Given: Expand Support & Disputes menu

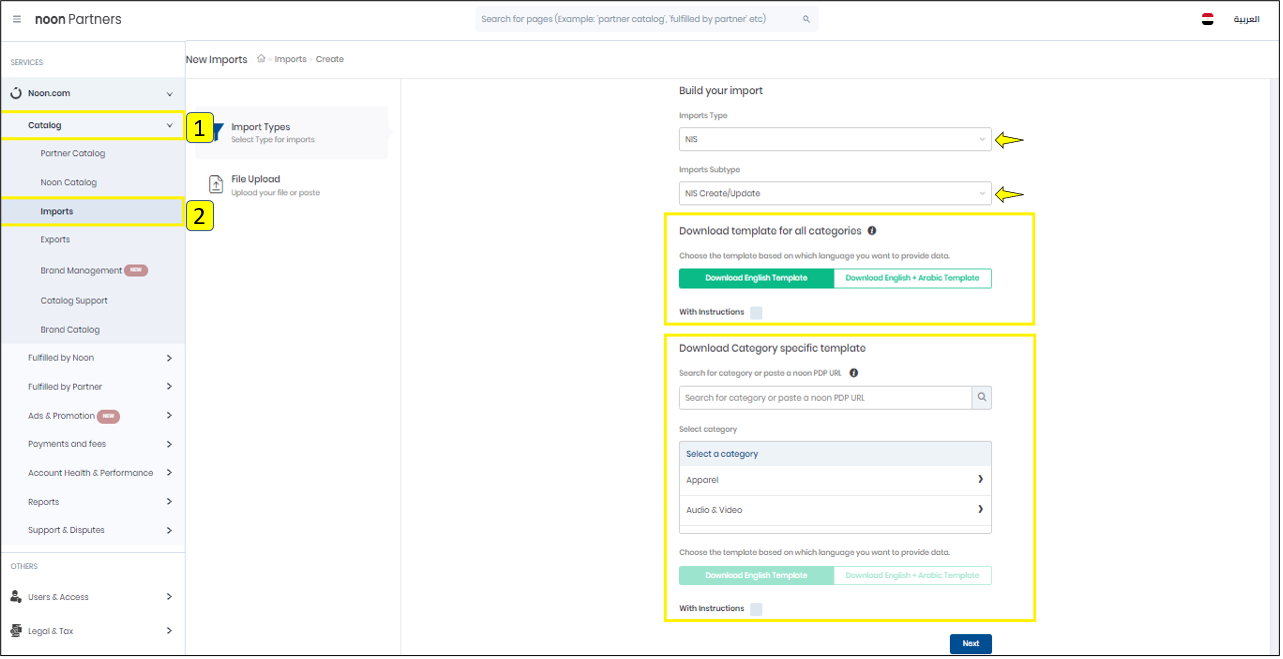Looking at the screenshot, I should click(169, 530).
